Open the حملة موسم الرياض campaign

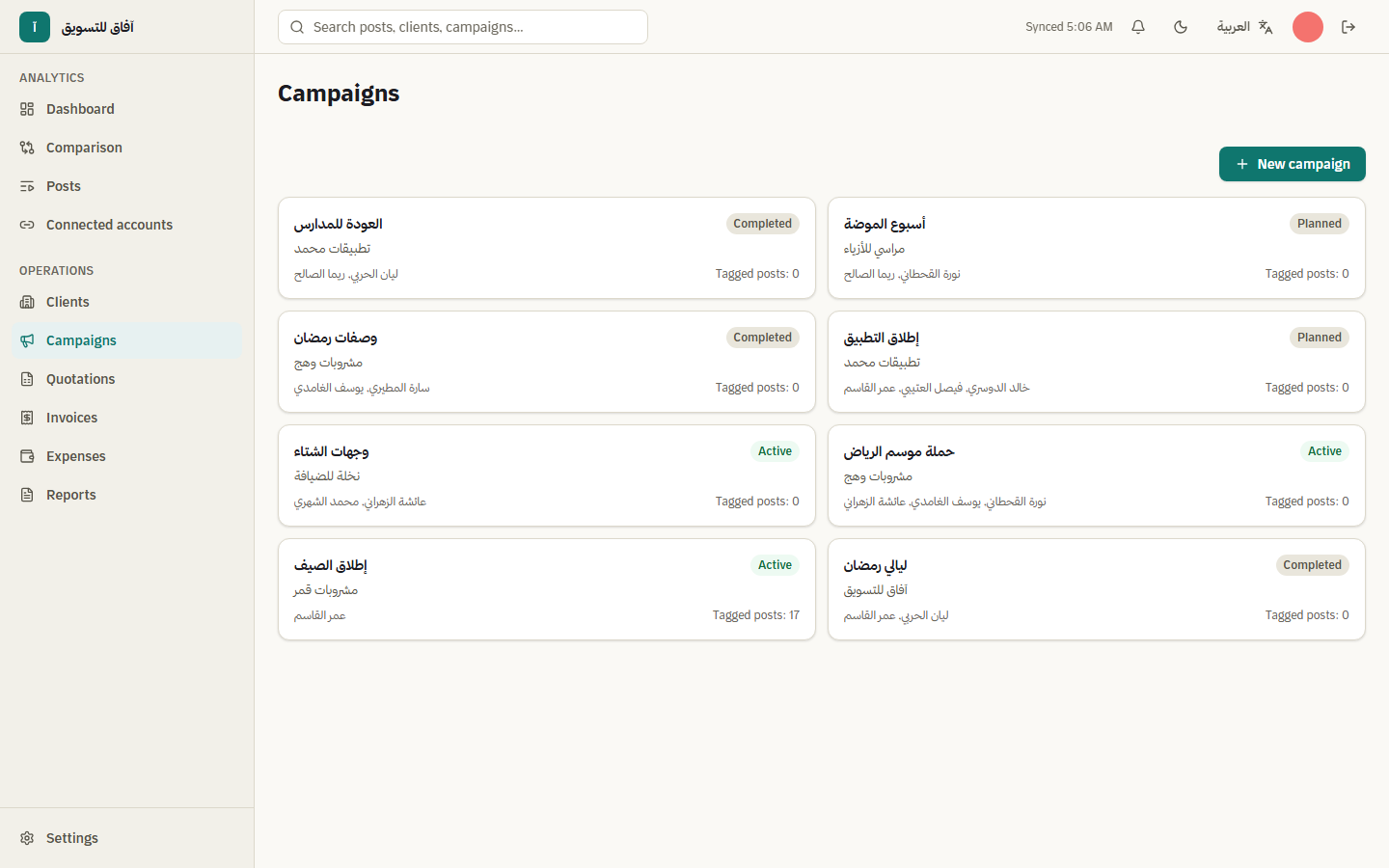pyautogui.click(x=1097, y=475)
